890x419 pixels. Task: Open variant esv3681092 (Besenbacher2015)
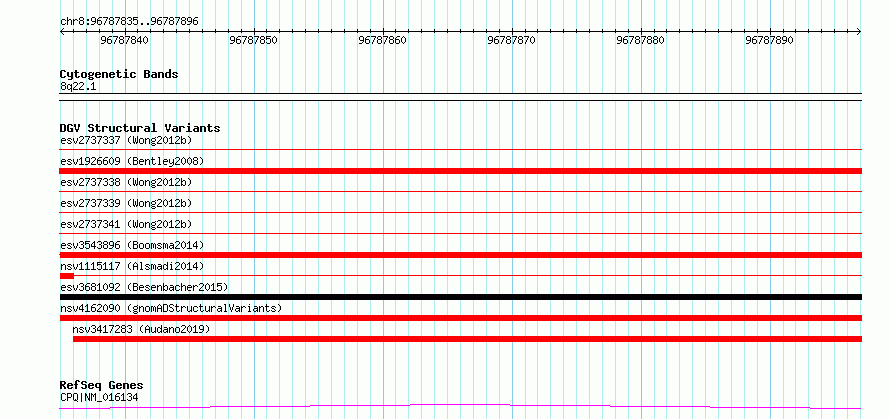tap(144, 287)
